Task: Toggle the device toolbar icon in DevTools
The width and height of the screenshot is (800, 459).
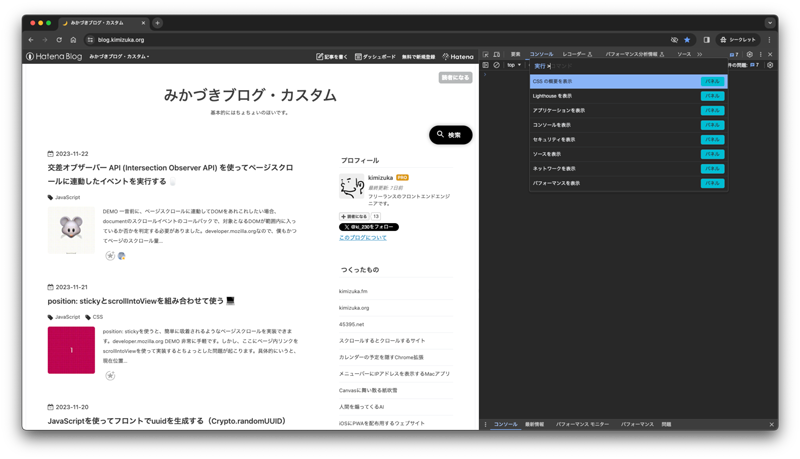Action: pos(496,55)
